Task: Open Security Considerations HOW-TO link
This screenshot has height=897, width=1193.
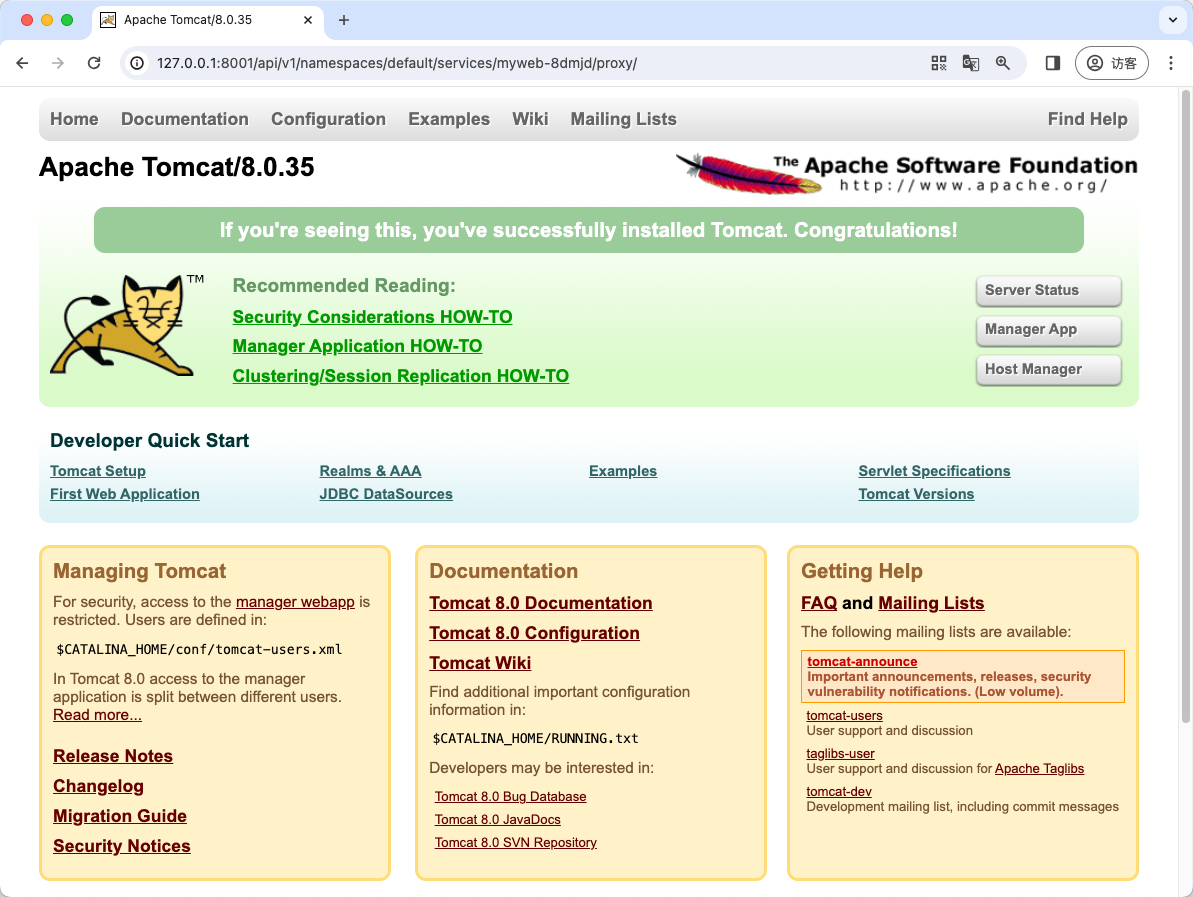Action: 373,316
